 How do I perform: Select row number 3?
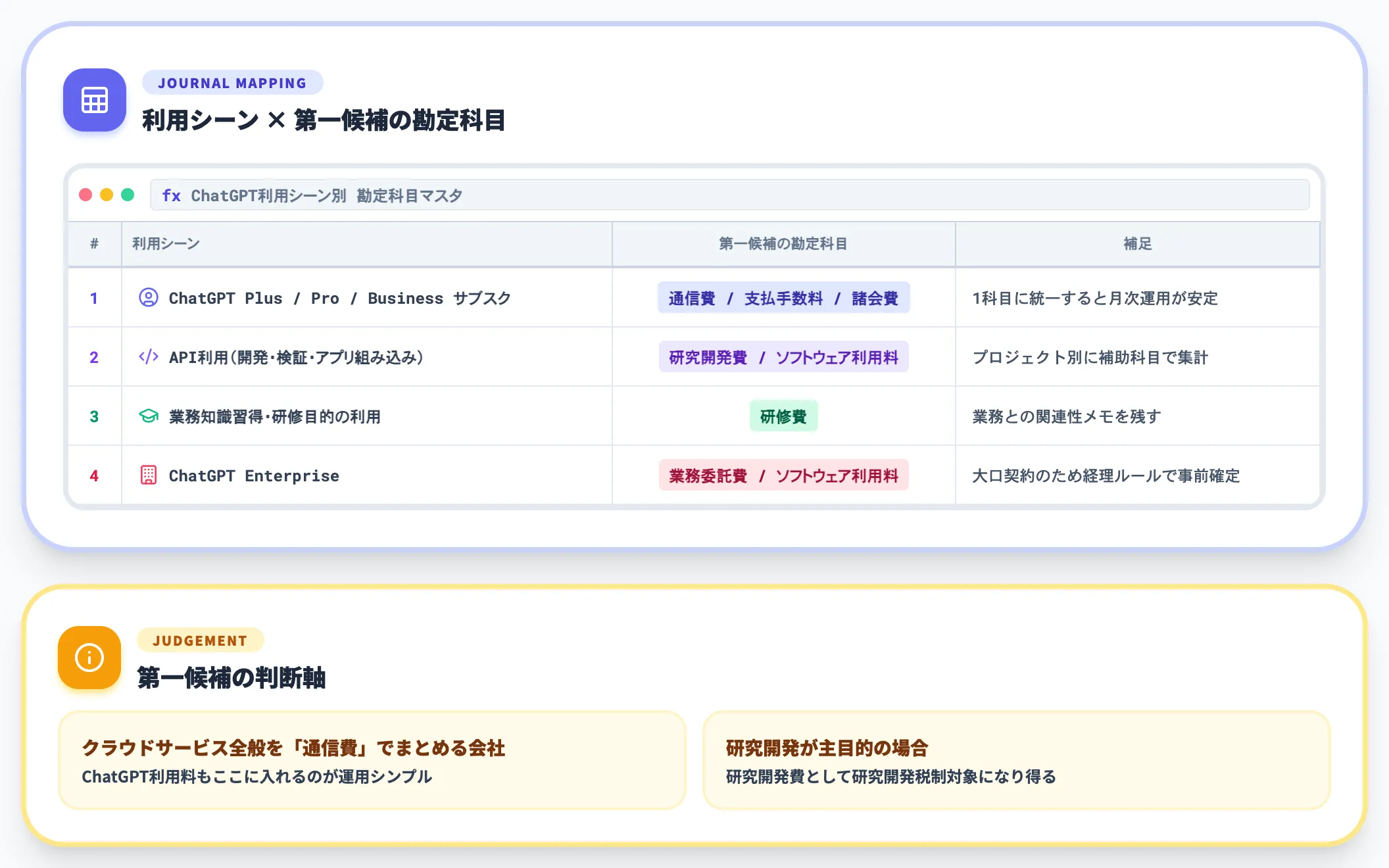pos(94,417)
